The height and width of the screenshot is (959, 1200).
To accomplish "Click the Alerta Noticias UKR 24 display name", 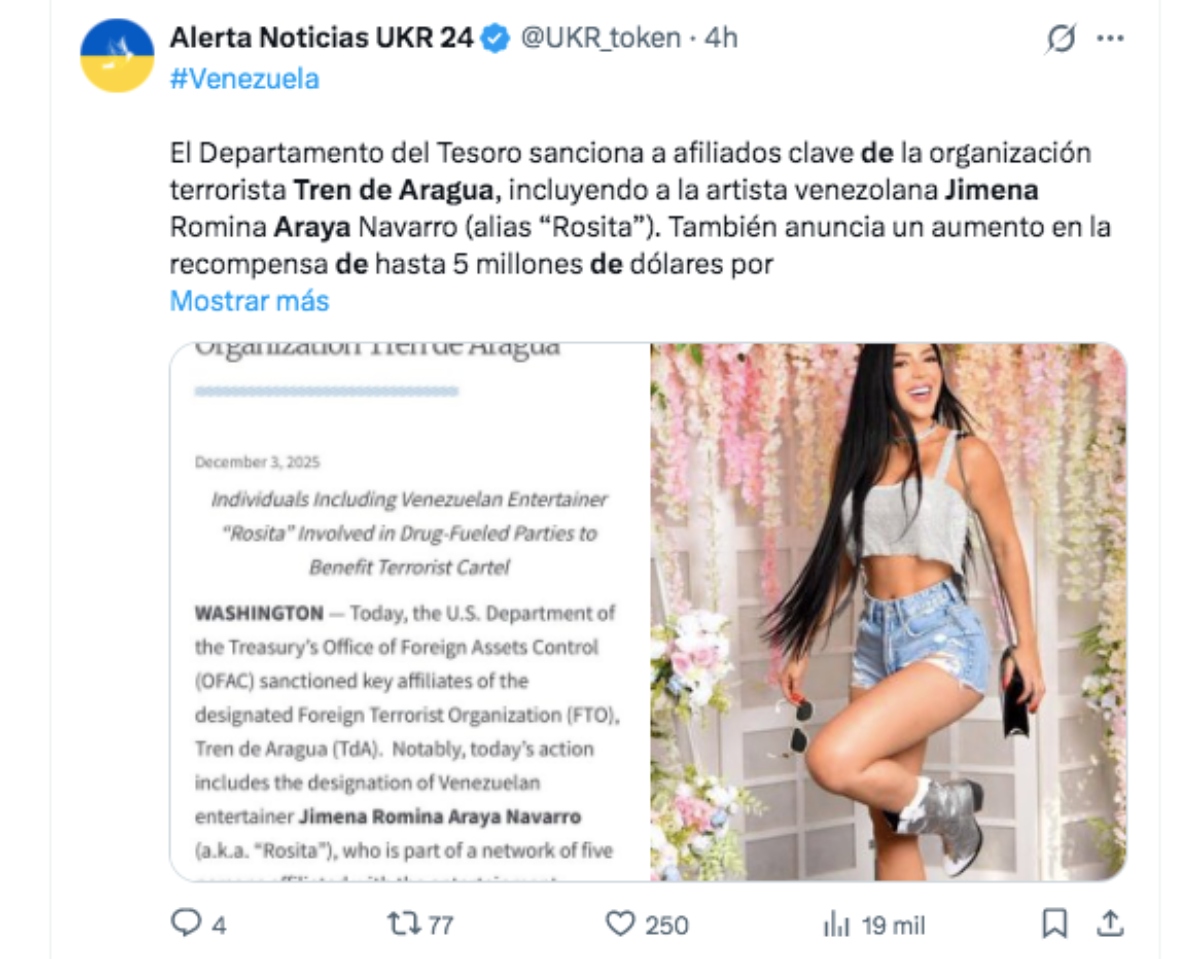I will pyautogui.click(x=324, y=38).
